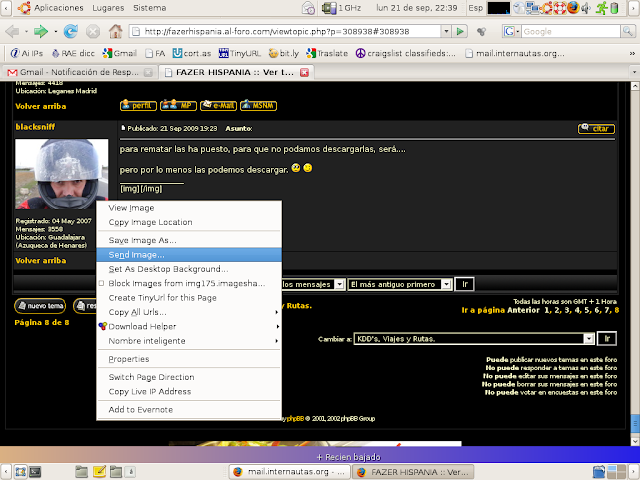640x480 pixels.
Task: Choose Add to Evernote from the context menu
Action: [189, 410]
